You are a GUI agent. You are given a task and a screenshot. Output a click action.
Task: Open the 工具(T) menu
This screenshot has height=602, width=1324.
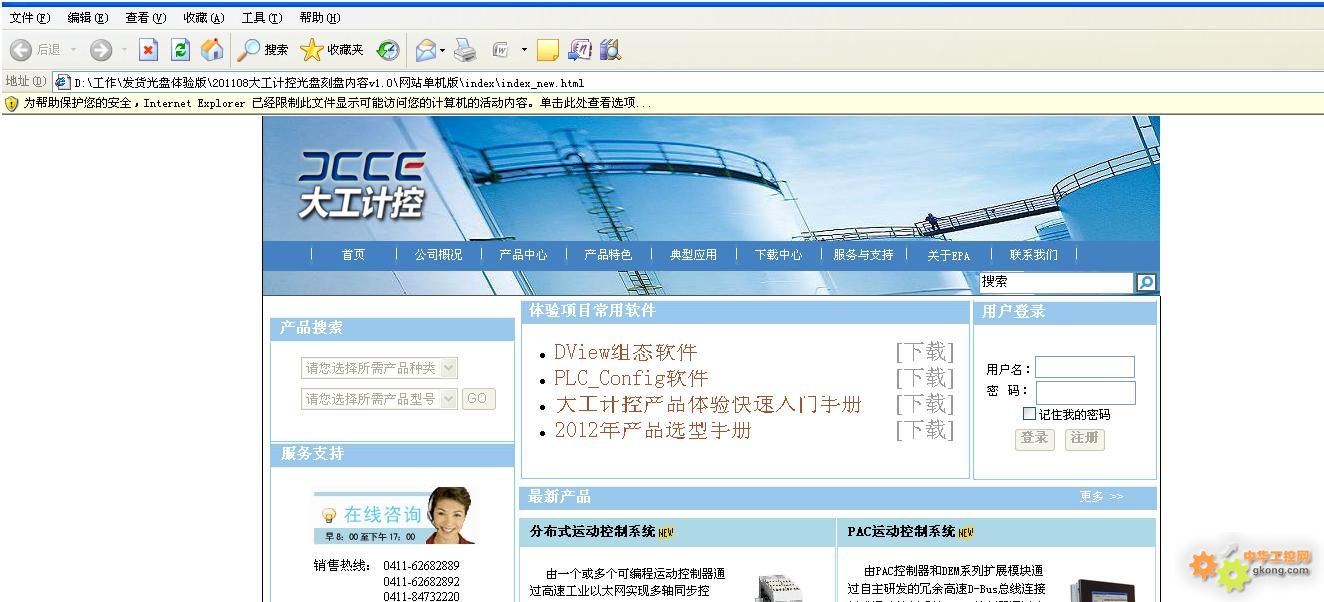pyautogui.click(x=261, y=18)
